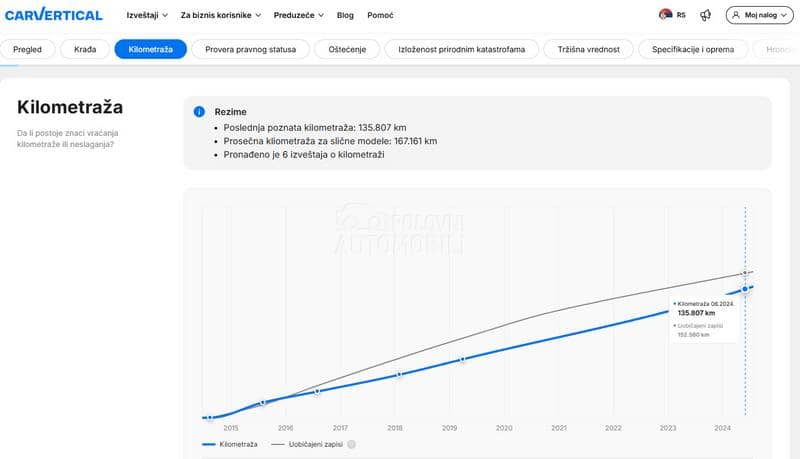Screen dimensions: 800x459
Task: Open the announcements megaphone icon
Action: click(x=706, y=15)
